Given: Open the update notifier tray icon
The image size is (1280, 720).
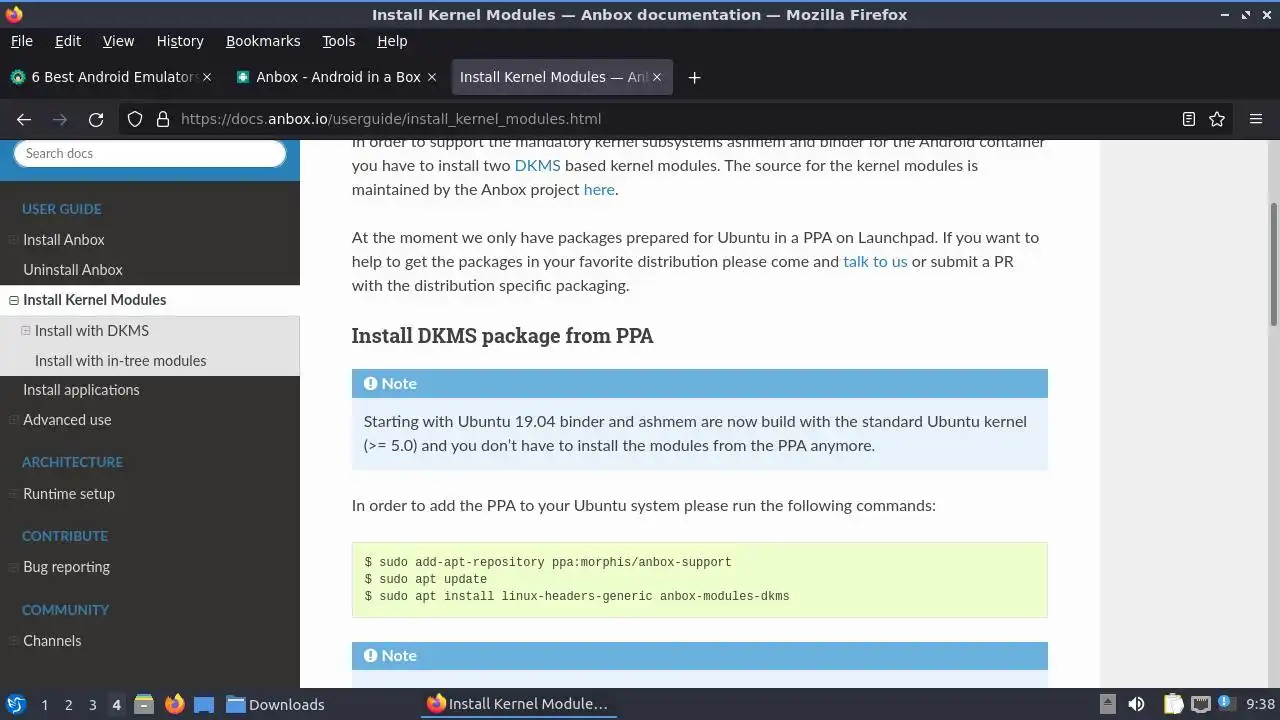Looking at the screenshot, I should pyautogui.click(x=1225, y=703).
